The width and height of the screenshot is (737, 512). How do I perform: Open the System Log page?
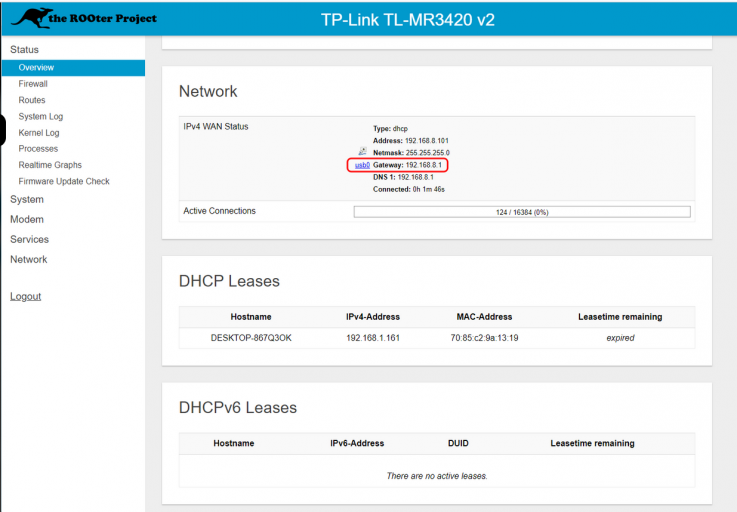(40, 117)
